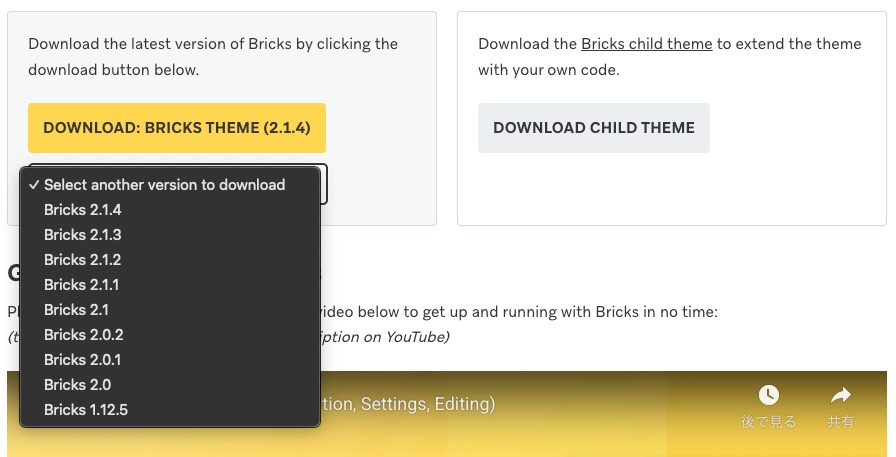Image resolution: width=896 pixels, height=457 pixels.
Task: Click the watch later clock icon
Action: coord(769,395)
